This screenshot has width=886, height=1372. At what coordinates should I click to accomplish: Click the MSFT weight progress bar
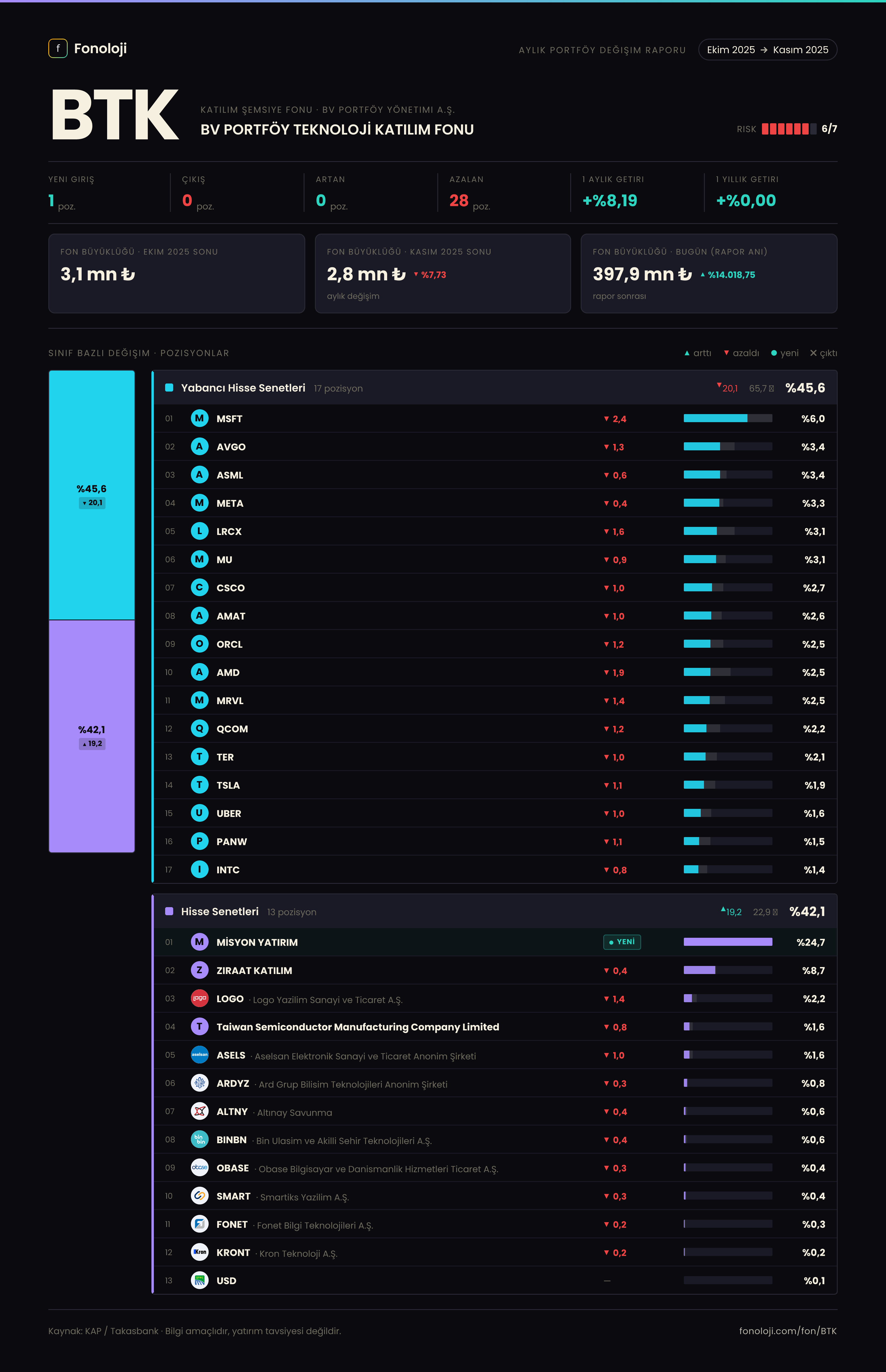click(728, 418)
